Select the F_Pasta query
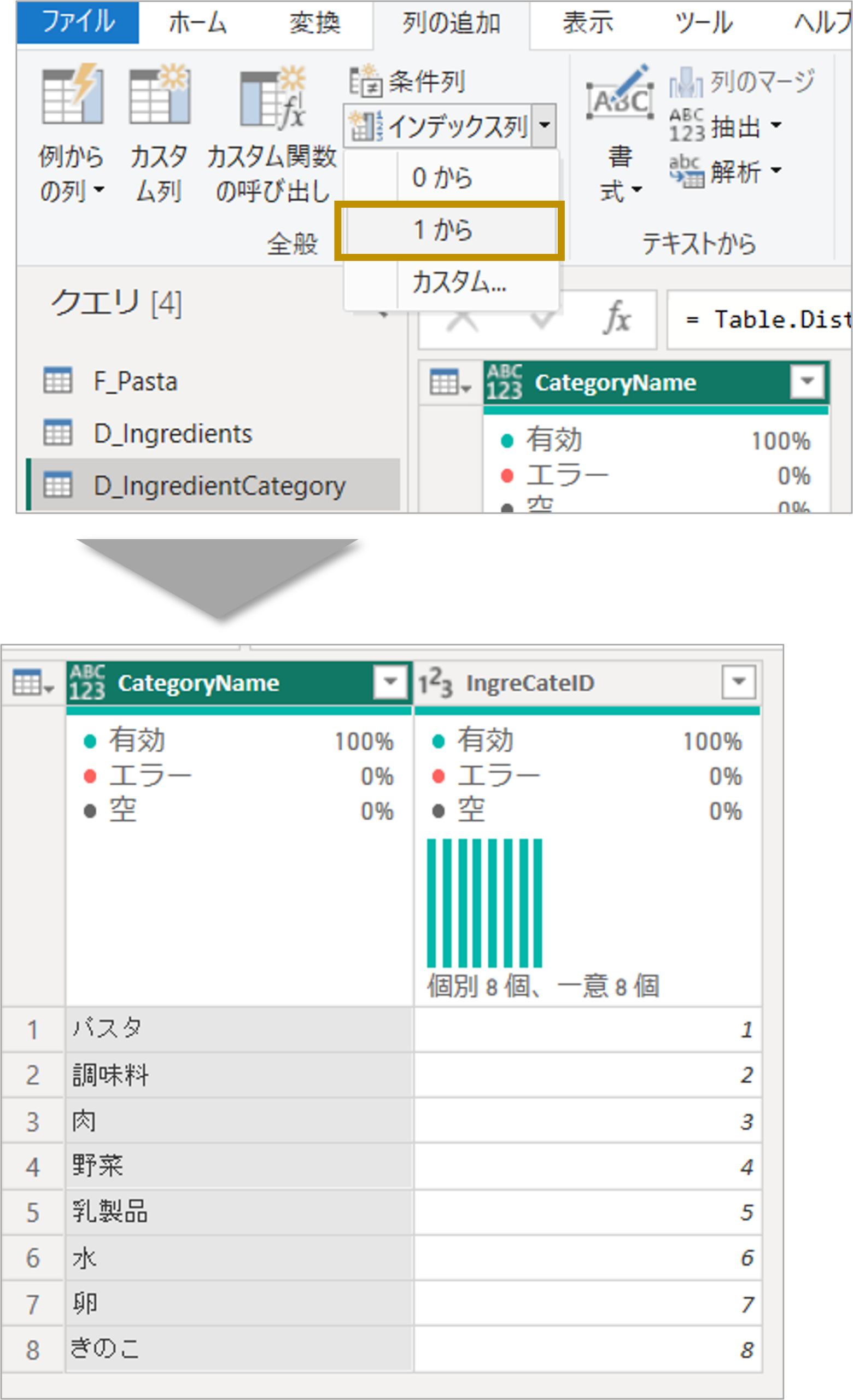The height and width of the screenshot is (1400, 853). tap(135, 381)
